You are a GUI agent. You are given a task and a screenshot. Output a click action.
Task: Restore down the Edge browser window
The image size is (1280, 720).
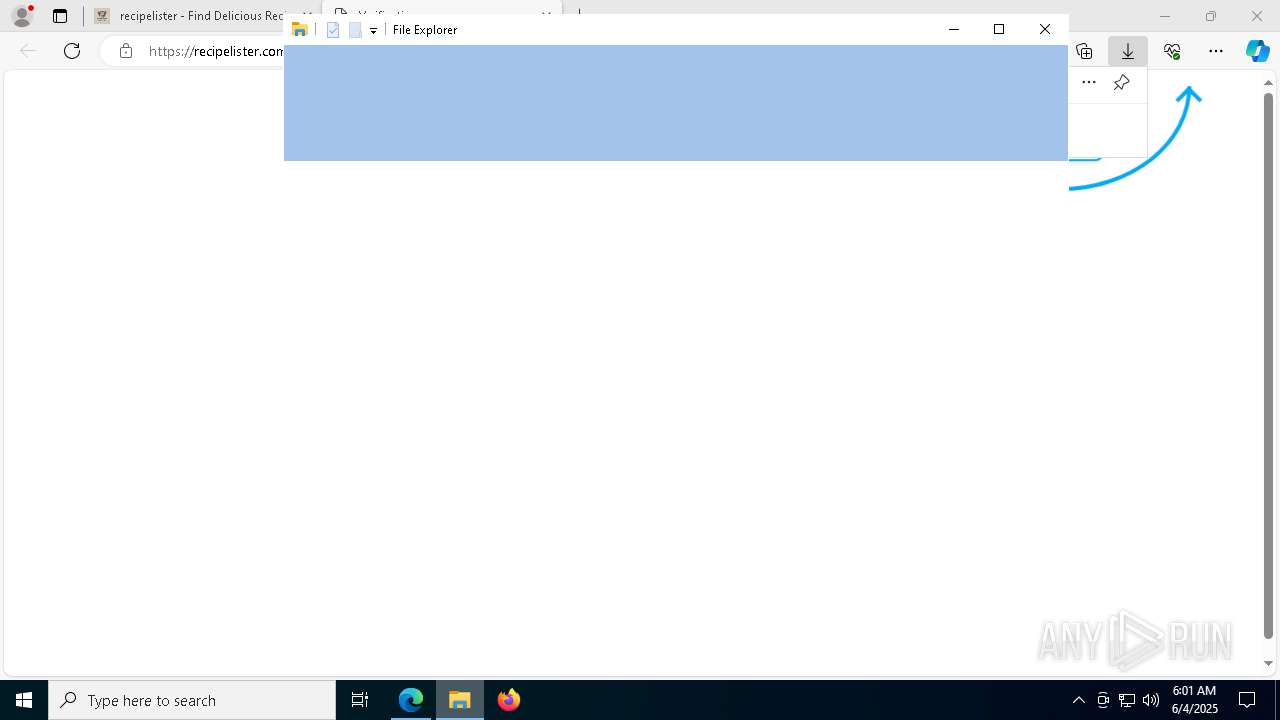[x=1211, y=16]
